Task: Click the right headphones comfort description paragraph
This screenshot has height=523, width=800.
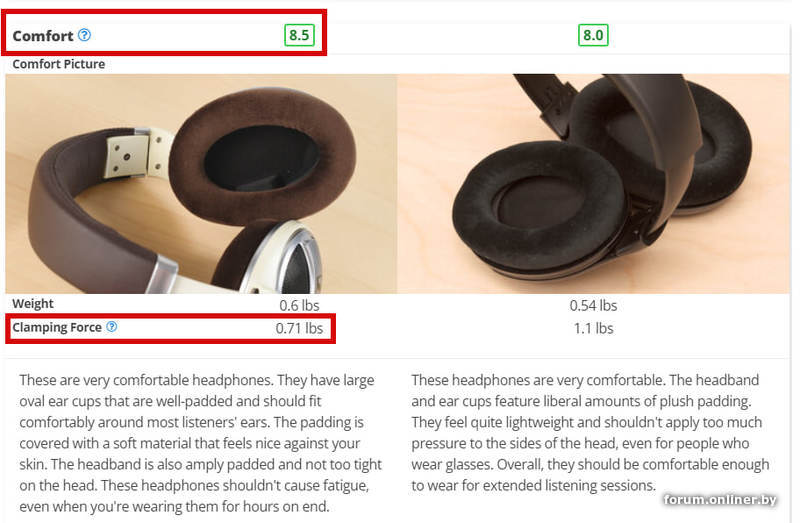Action: [x=590, y=432]
